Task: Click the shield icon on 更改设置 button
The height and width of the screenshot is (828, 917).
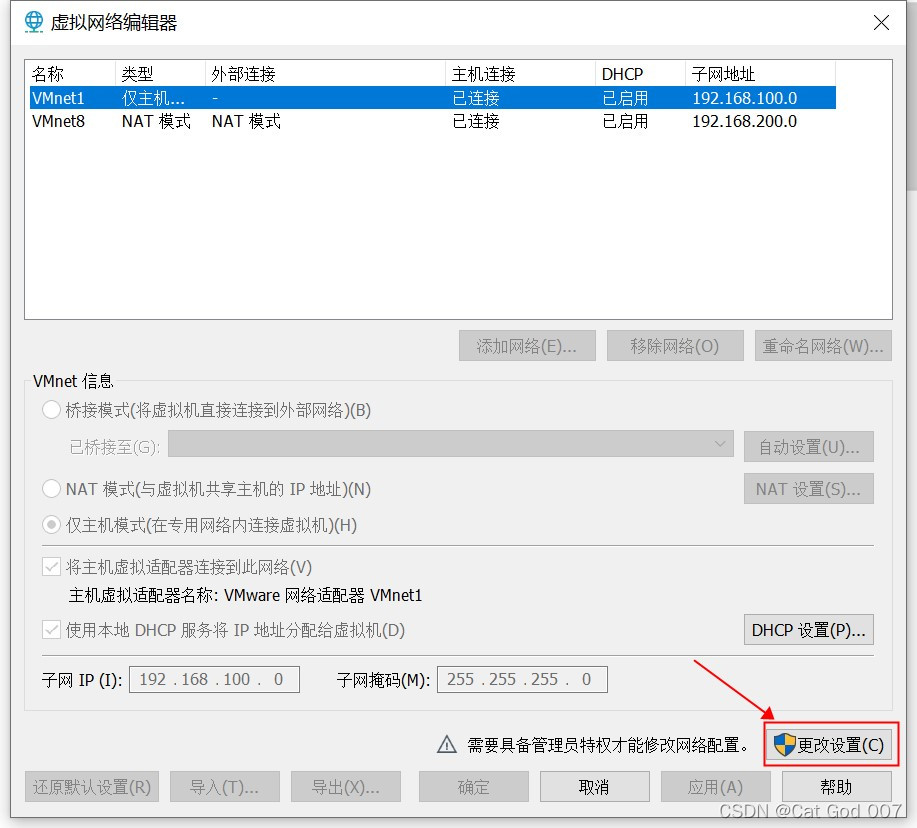Action: (x=784, y=745)
